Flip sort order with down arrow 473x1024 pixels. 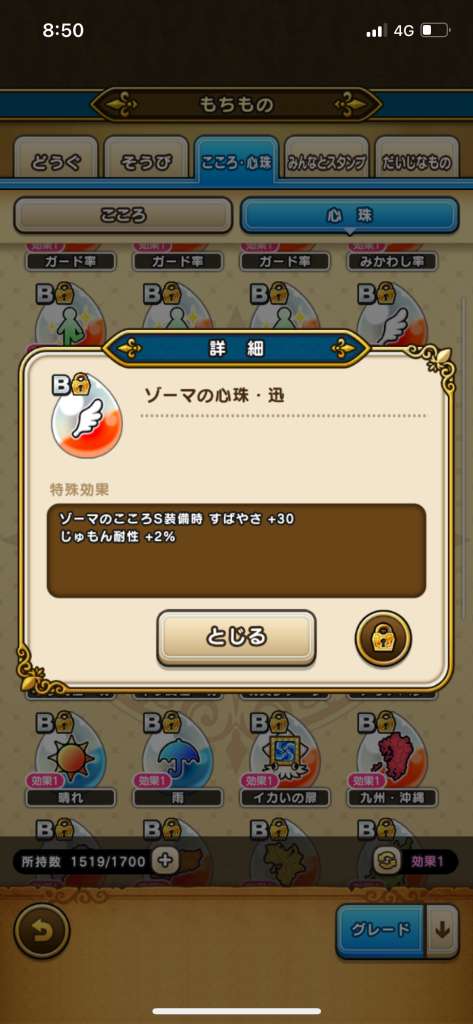pyautogui.click(x=443, y=931)
